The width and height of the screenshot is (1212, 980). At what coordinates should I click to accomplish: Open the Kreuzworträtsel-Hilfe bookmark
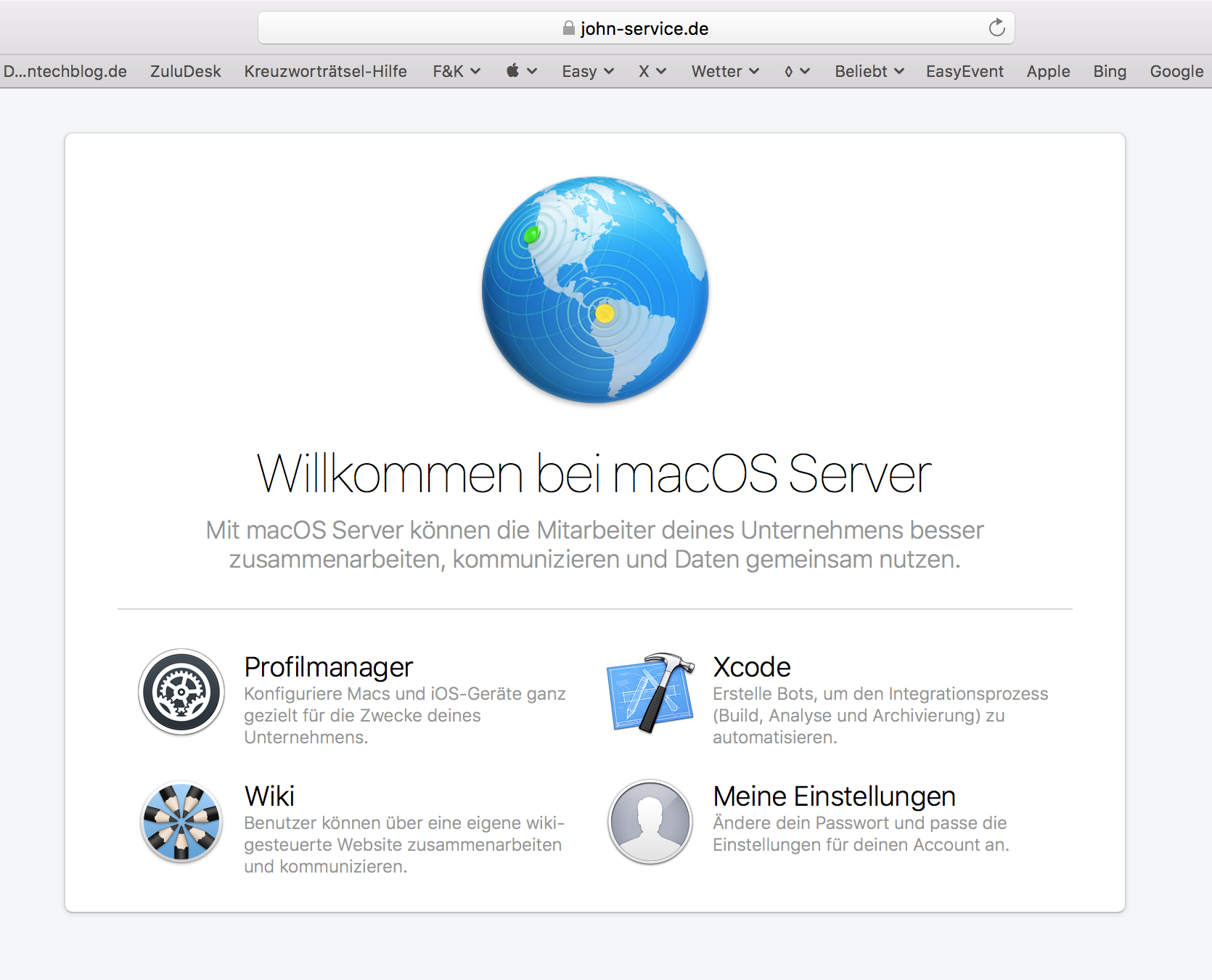point(325,71)
